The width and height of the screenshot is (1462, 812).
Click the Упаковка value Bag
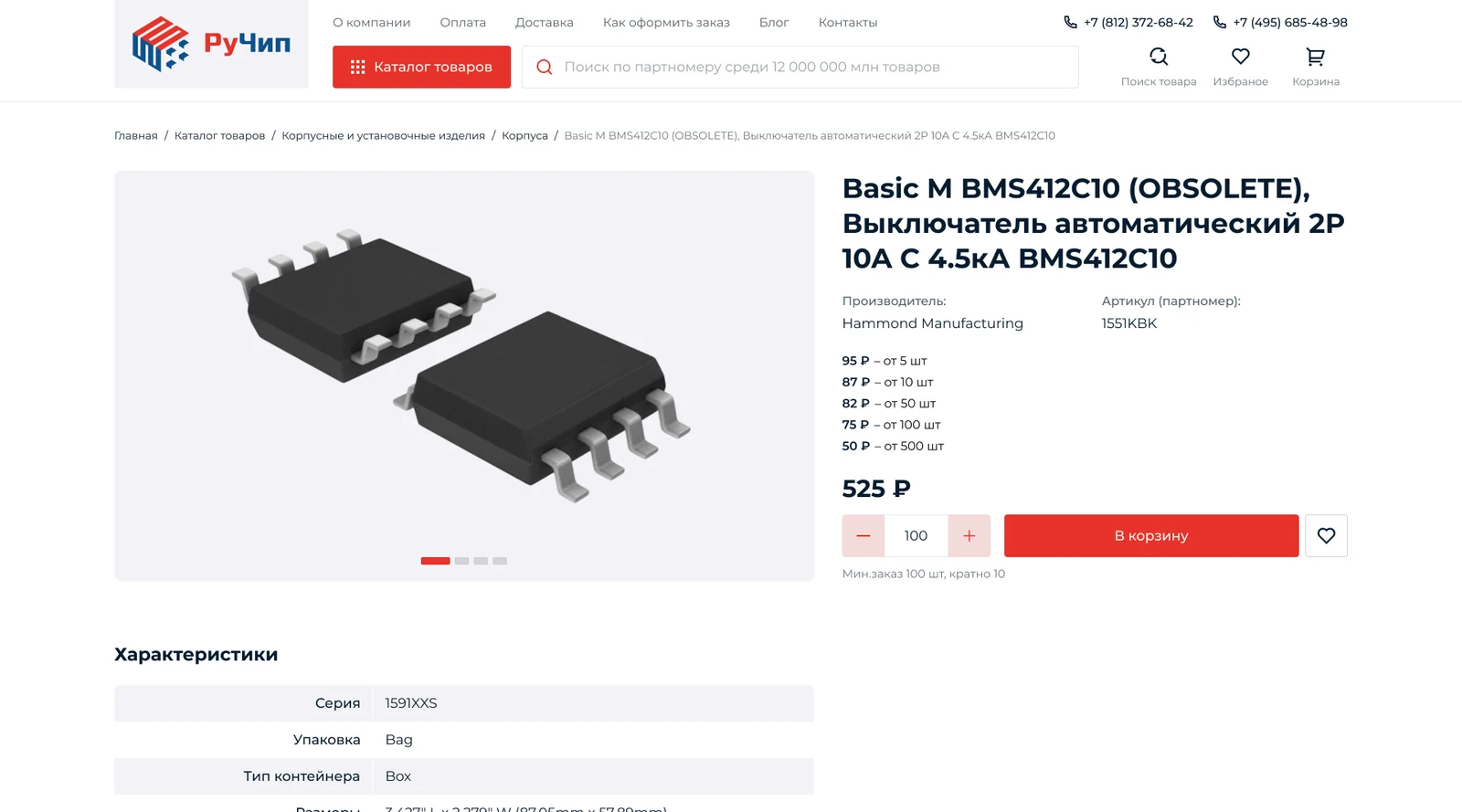(x=399, y=740)
